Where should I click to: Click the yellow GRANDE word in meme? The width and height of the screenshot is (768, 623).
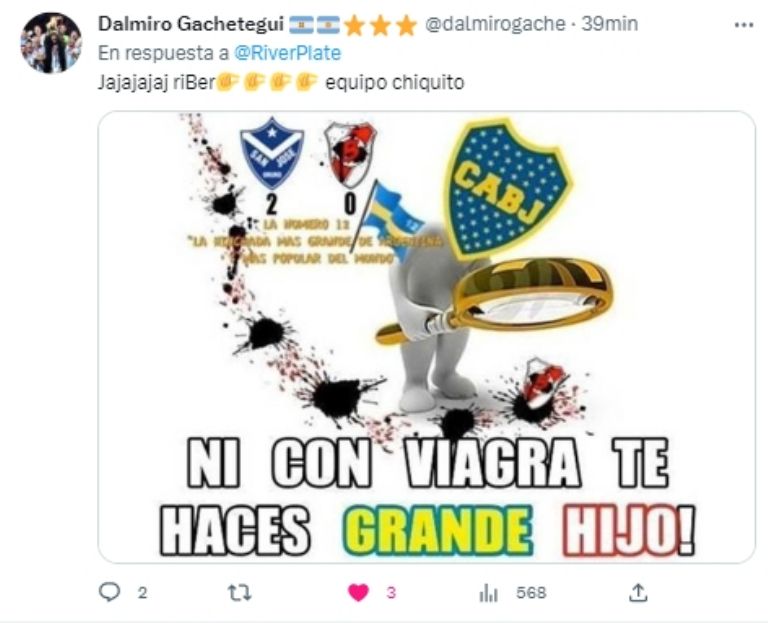coord(437,531)
